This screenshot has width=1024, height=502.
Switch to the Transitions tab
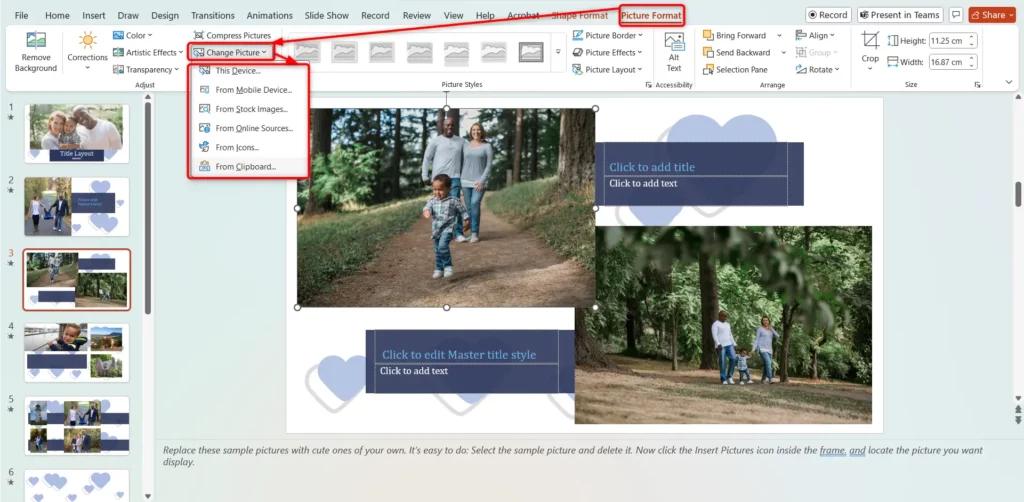[x=212, y=16]
